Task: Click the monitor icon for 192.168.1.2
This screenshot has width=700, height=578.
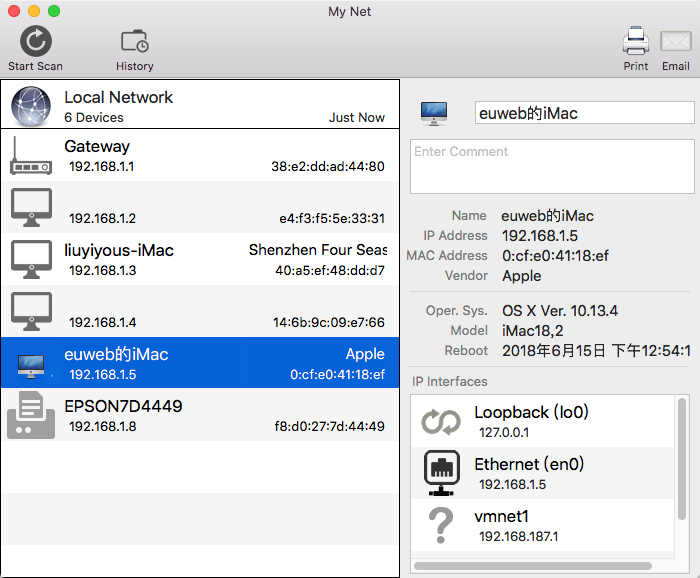Action: pos(31,208)
